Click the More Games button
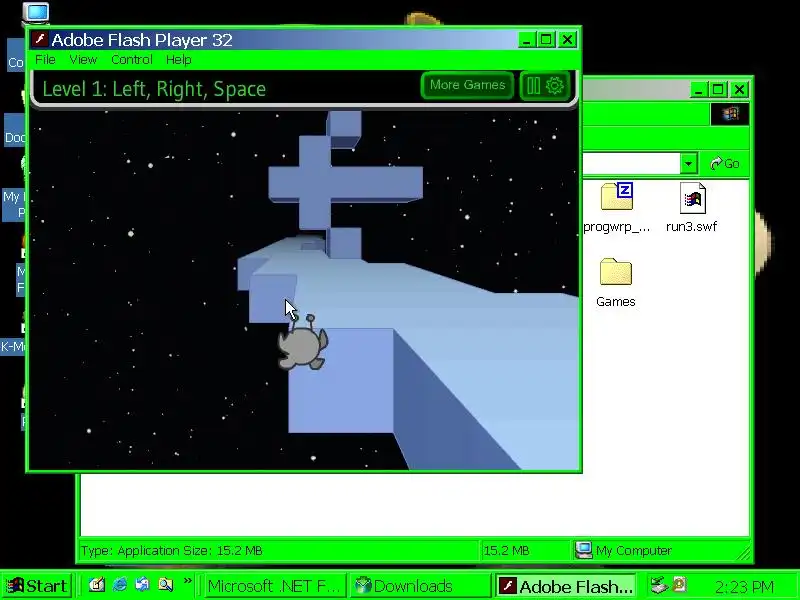 [x=467, y=85]
